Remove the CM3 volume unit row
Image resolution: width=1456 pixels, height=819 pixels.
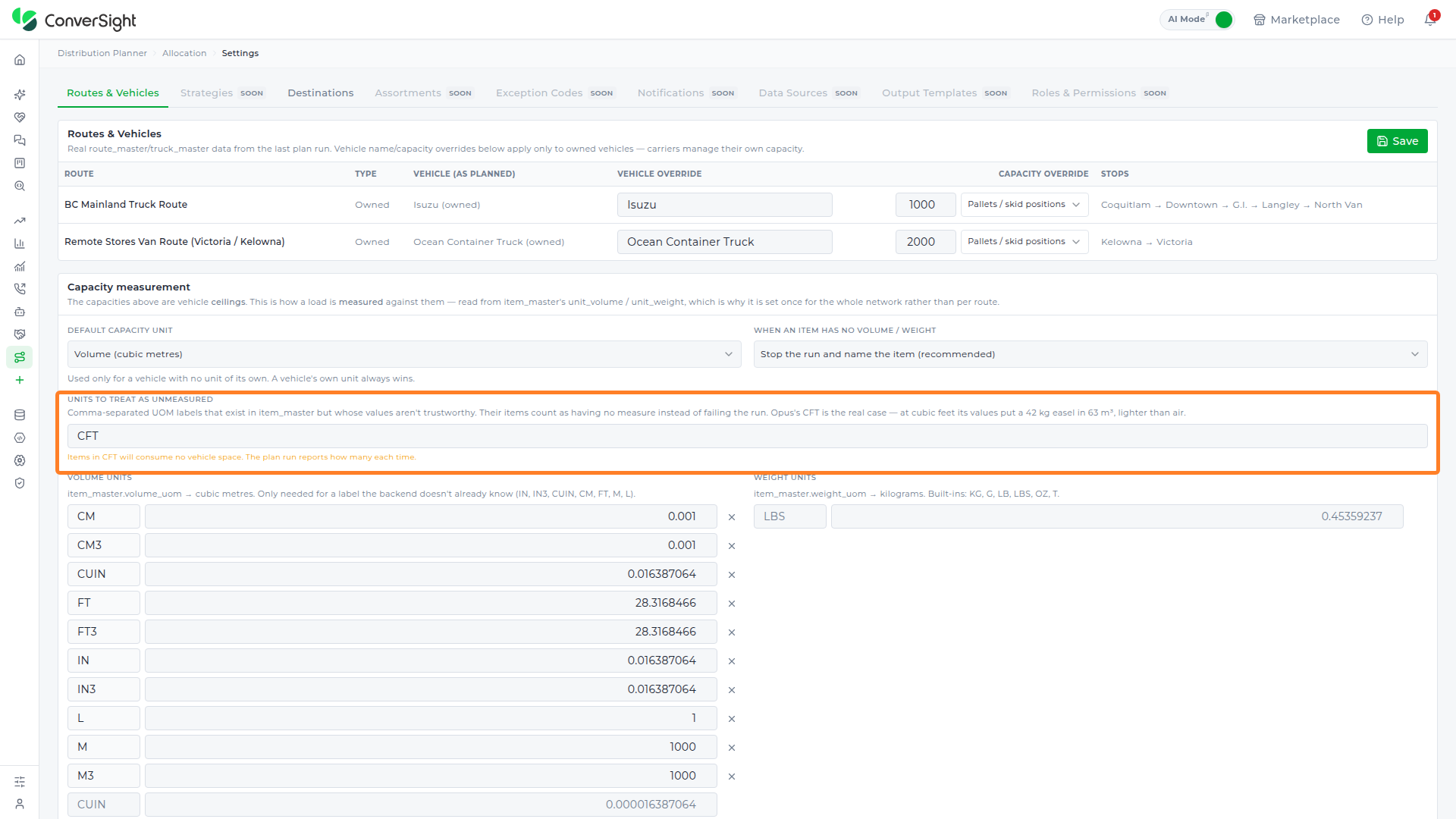pos(732,546)
